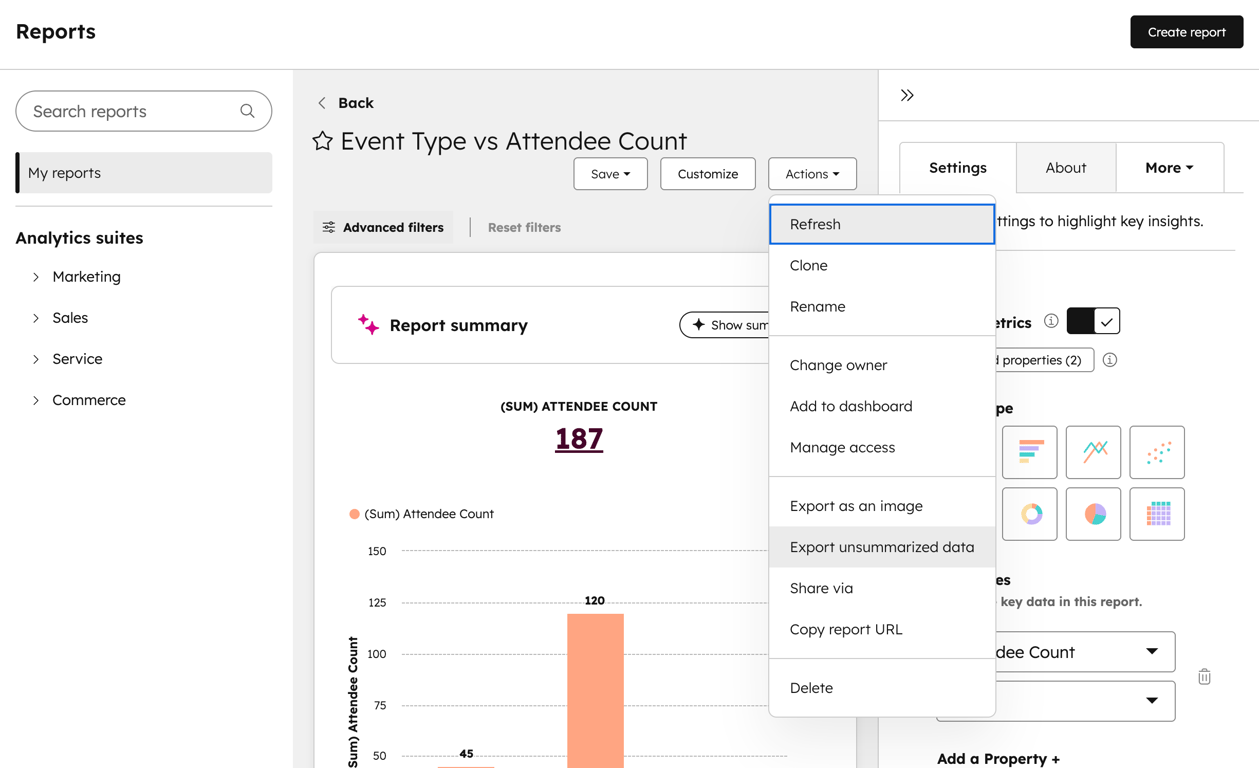This screenshot has height=768, width=1259.
Task: Open My reports in sidebar
Action: click(144, 173)
